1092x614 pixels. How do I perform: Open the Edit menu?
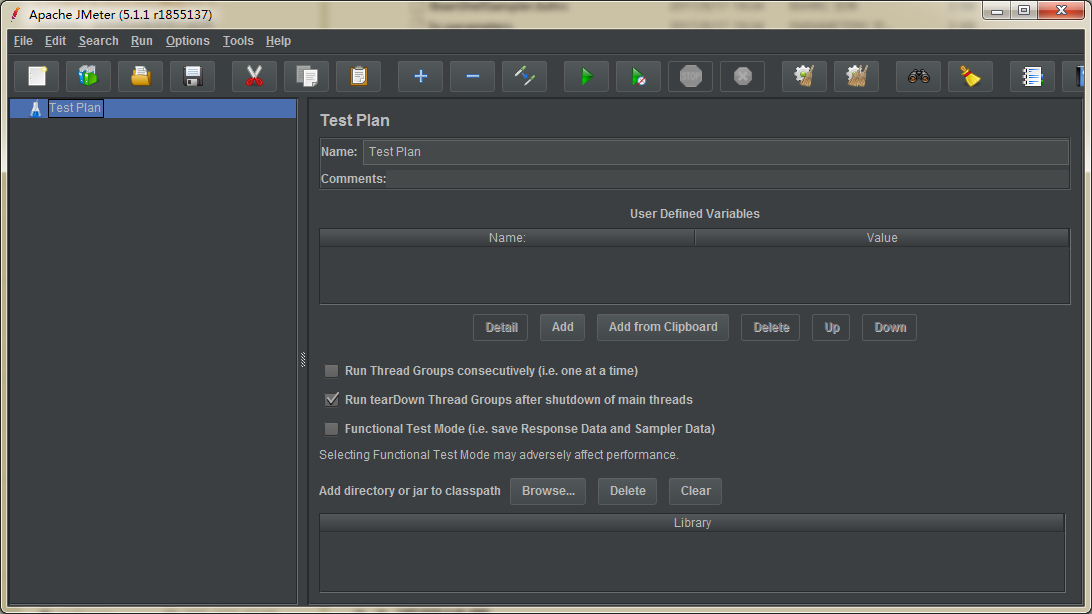click(55, 41)
